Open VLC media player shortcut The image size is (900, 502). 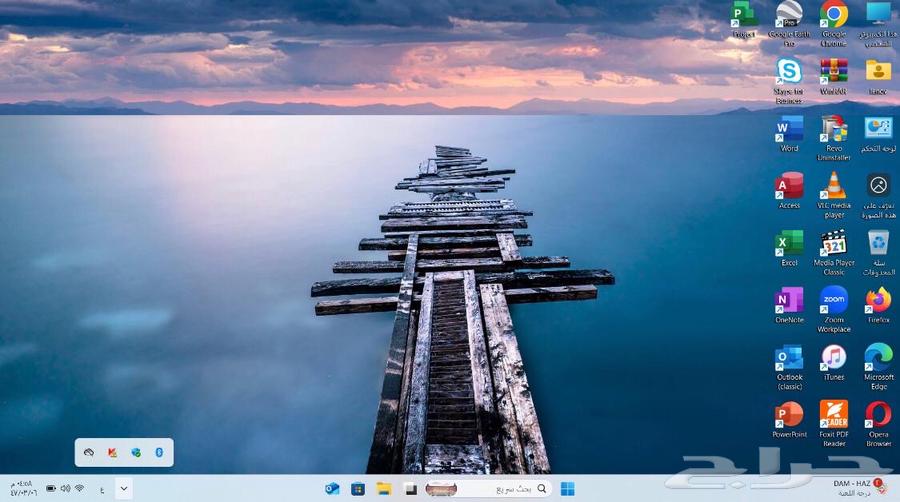pyautogui.click(x=833, y=196)
